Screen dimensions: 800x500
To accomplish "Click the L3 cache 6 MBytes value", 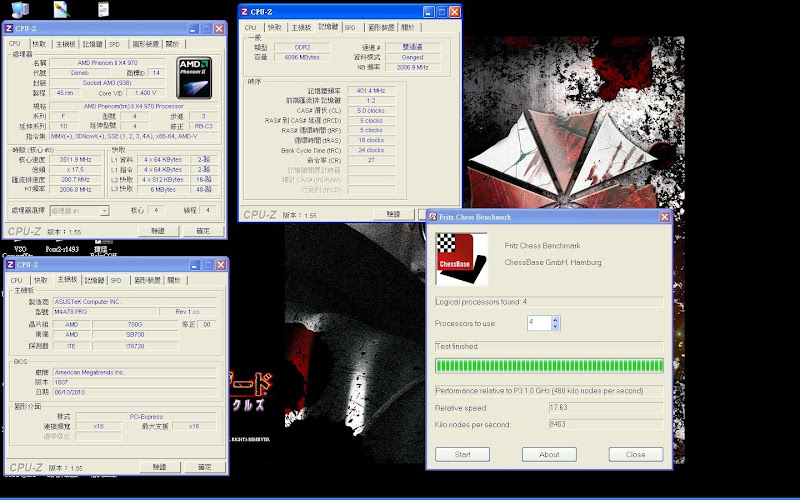I will 163,189.
